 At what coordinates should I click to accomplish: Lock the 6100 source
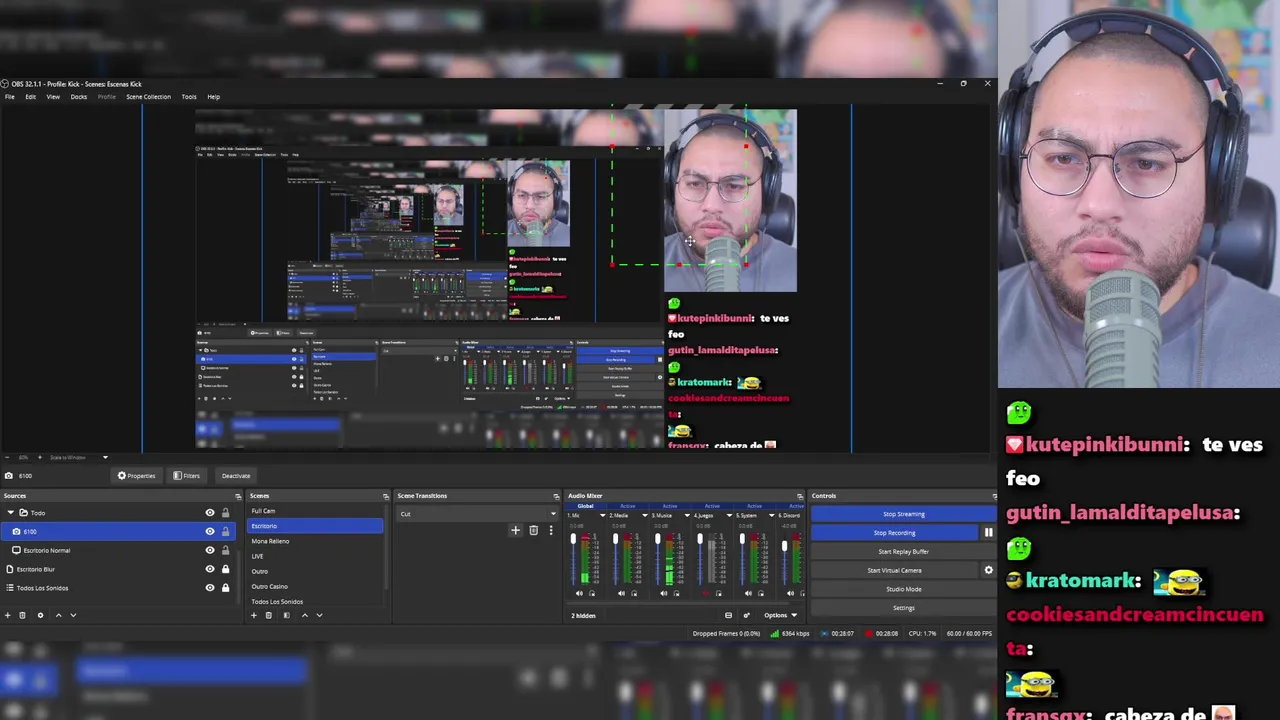pos(225,531)
